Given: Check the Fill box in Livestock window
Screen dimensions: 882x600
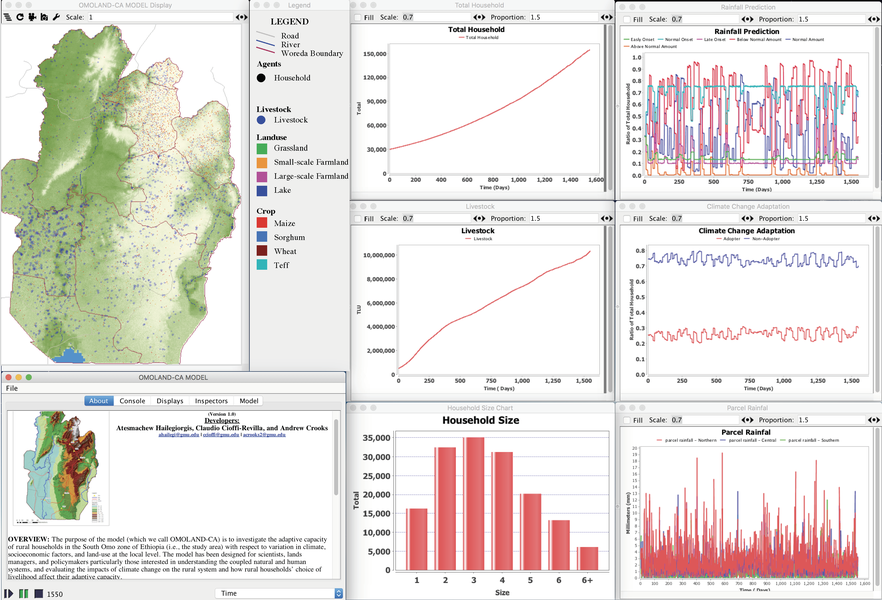Looking at the screenshot, I should [x=357, y=218].
